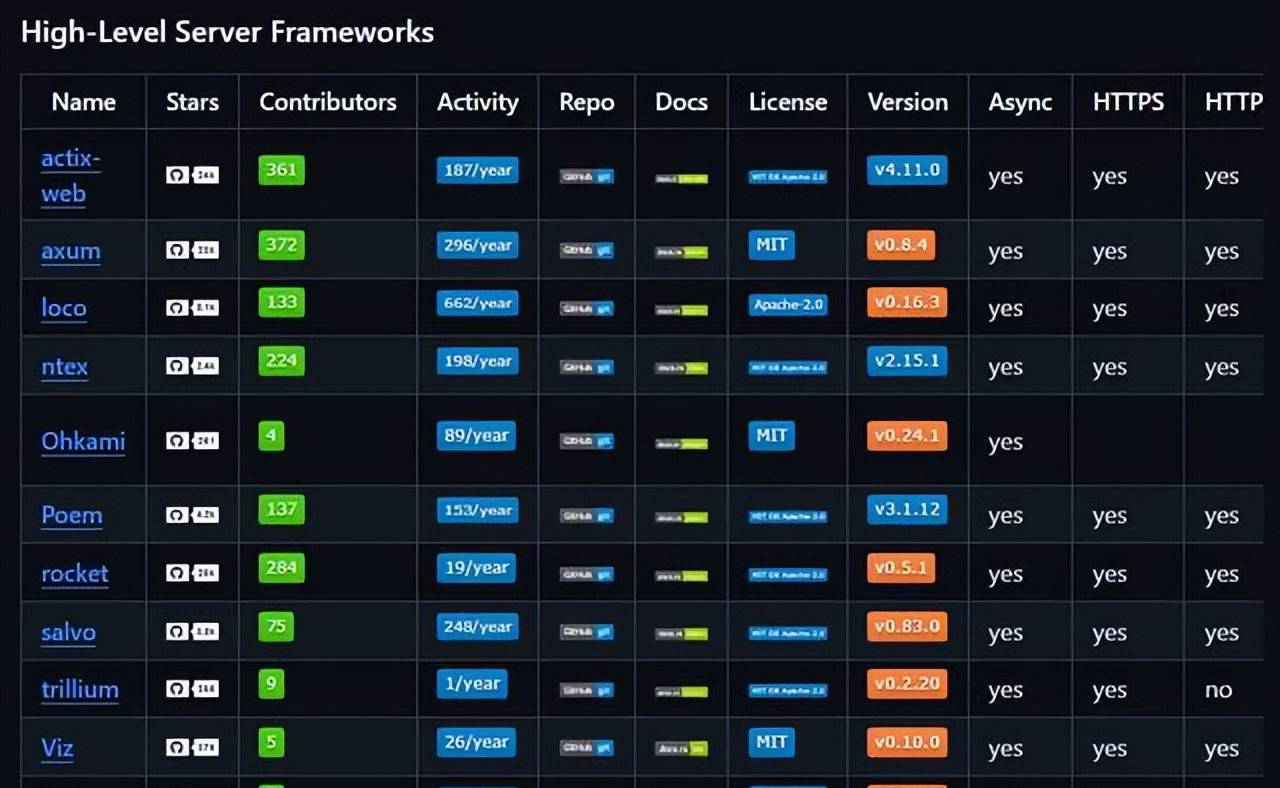
Task: Select the 89/year activity badge
Action: tap(476, 436)
